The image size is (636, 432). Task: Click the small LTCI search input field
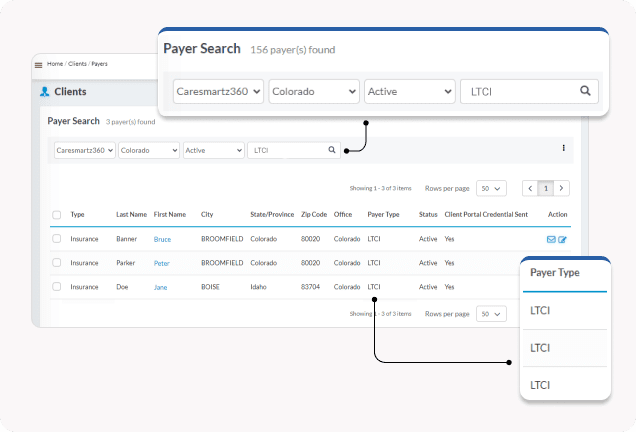tap(294, 150)
